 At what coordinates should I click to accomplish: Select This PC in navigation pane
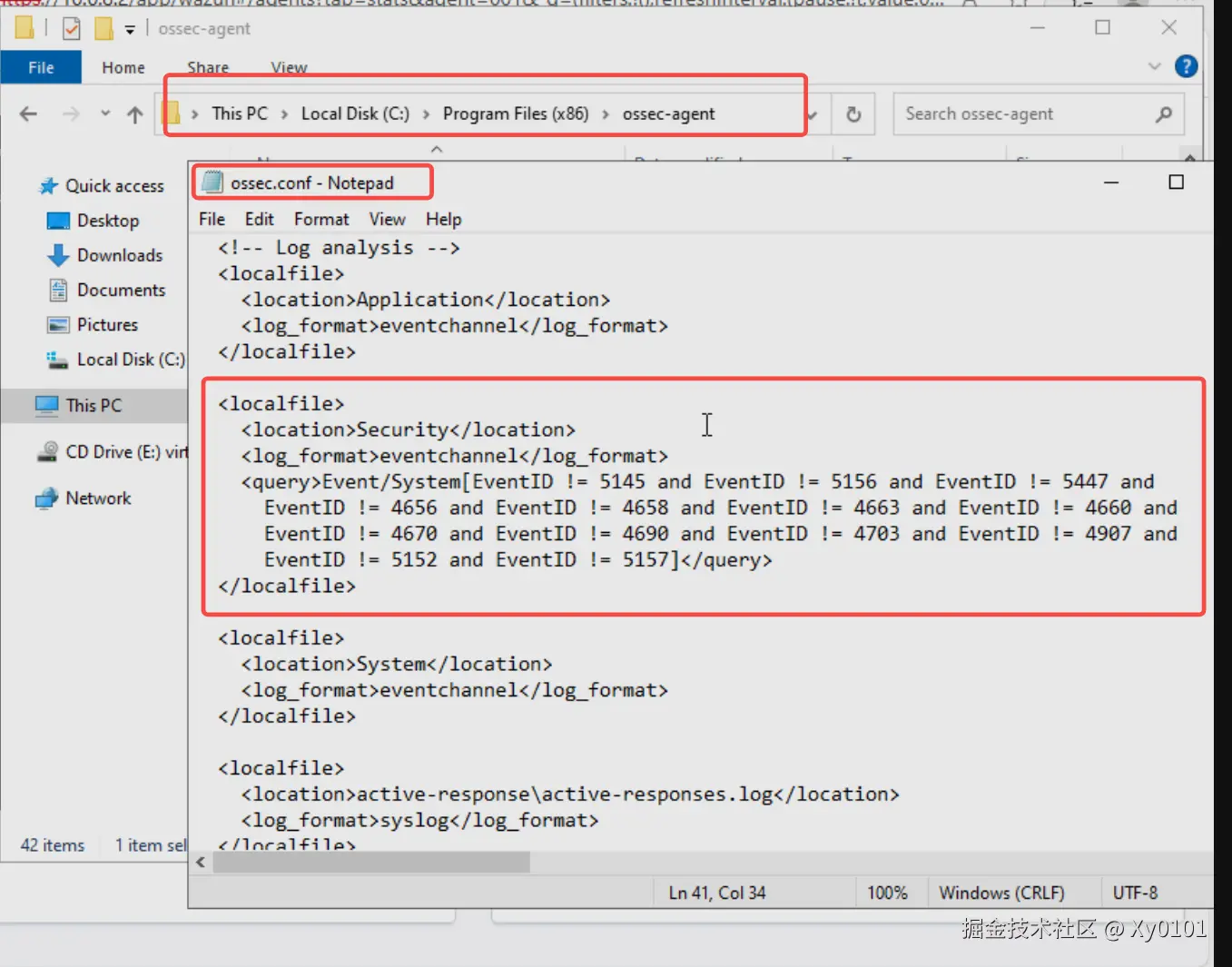tap(94, 405)
